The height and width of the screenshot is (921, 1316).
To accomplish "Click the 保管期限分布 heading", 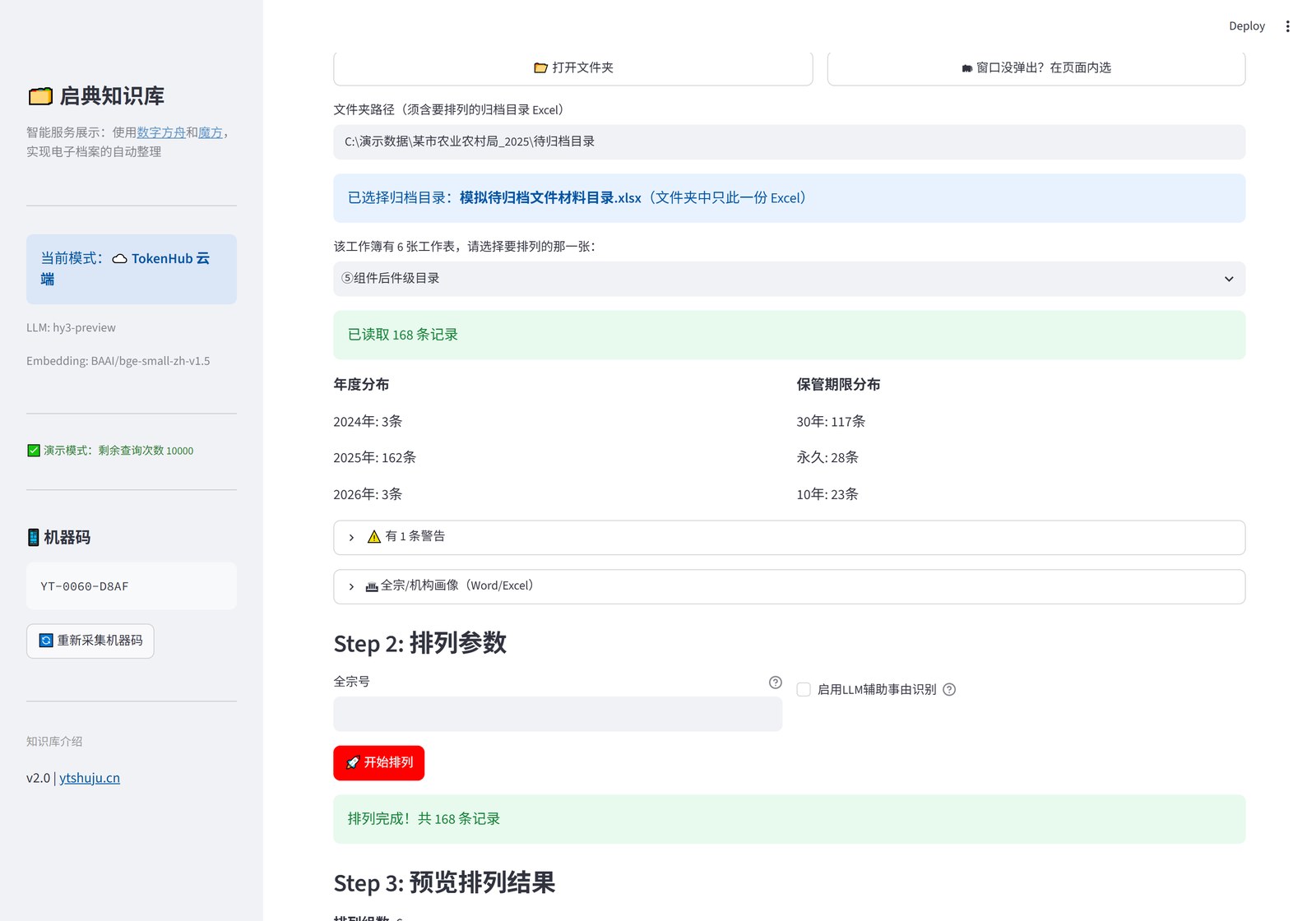I will [x=838, y=385].
